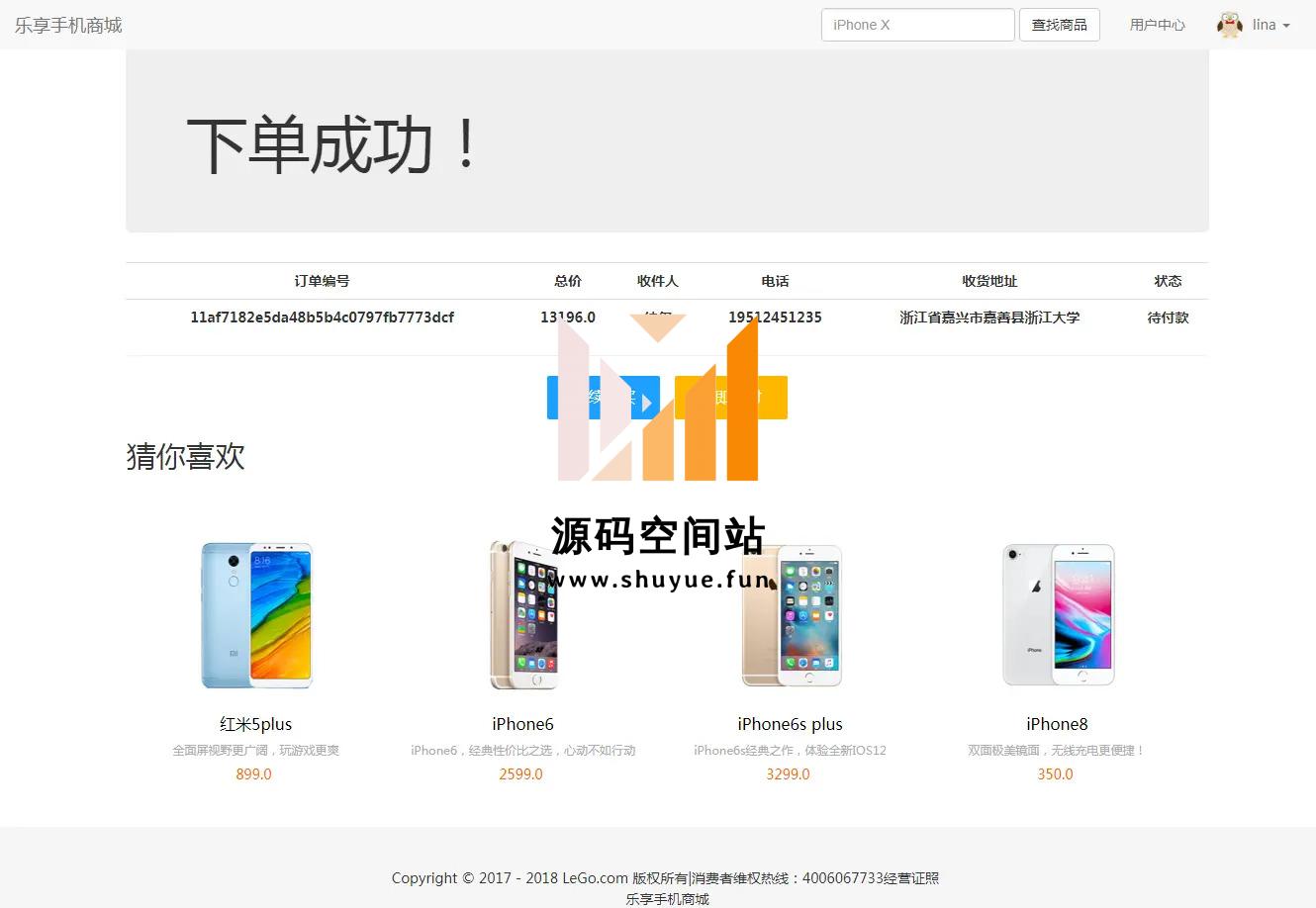Screen dimensions: 1316x908
Task: Open the iPhone8 product image
Action: 1057,614
